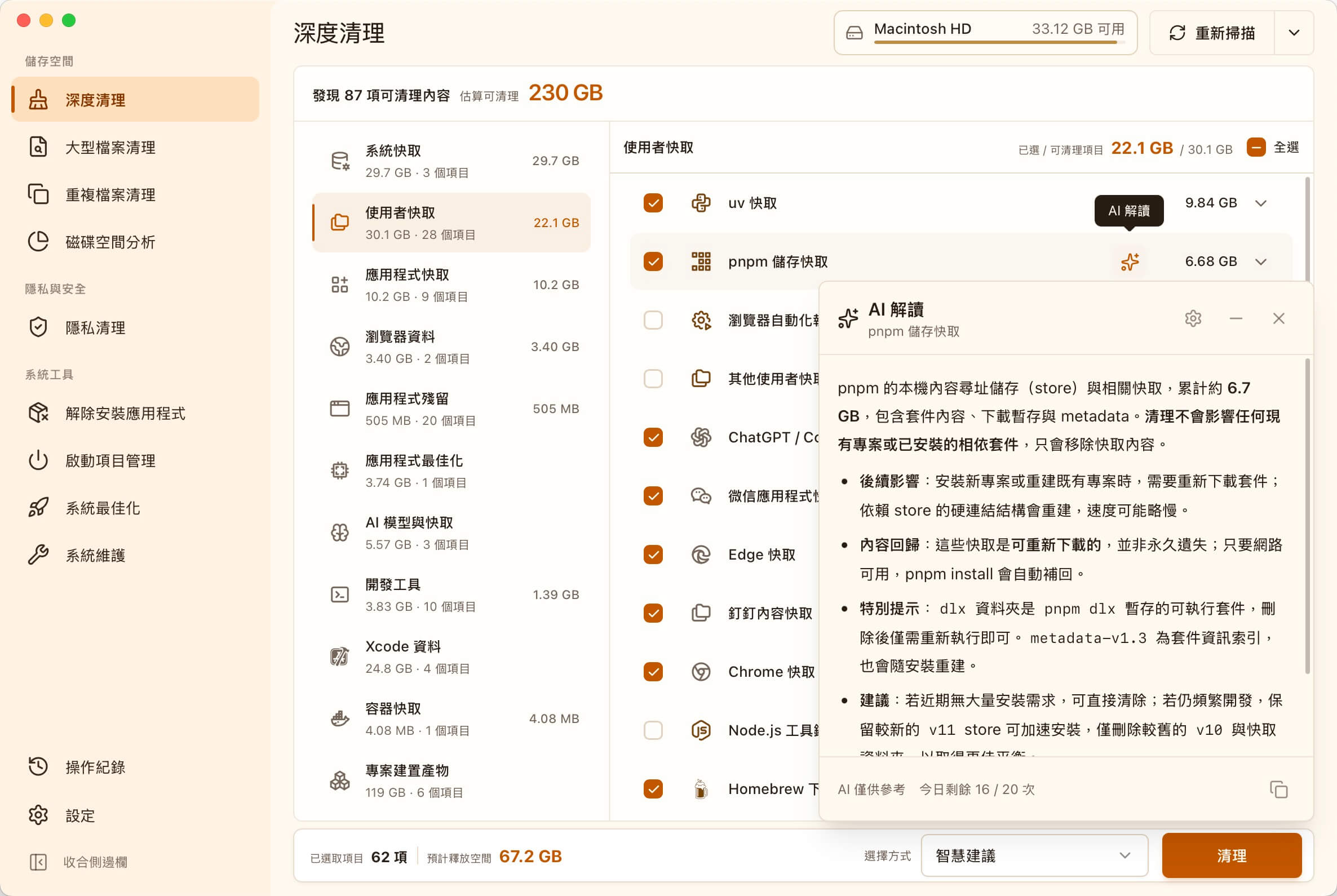
Task: Open 操作紀錄 history
Action: point(135,767)
